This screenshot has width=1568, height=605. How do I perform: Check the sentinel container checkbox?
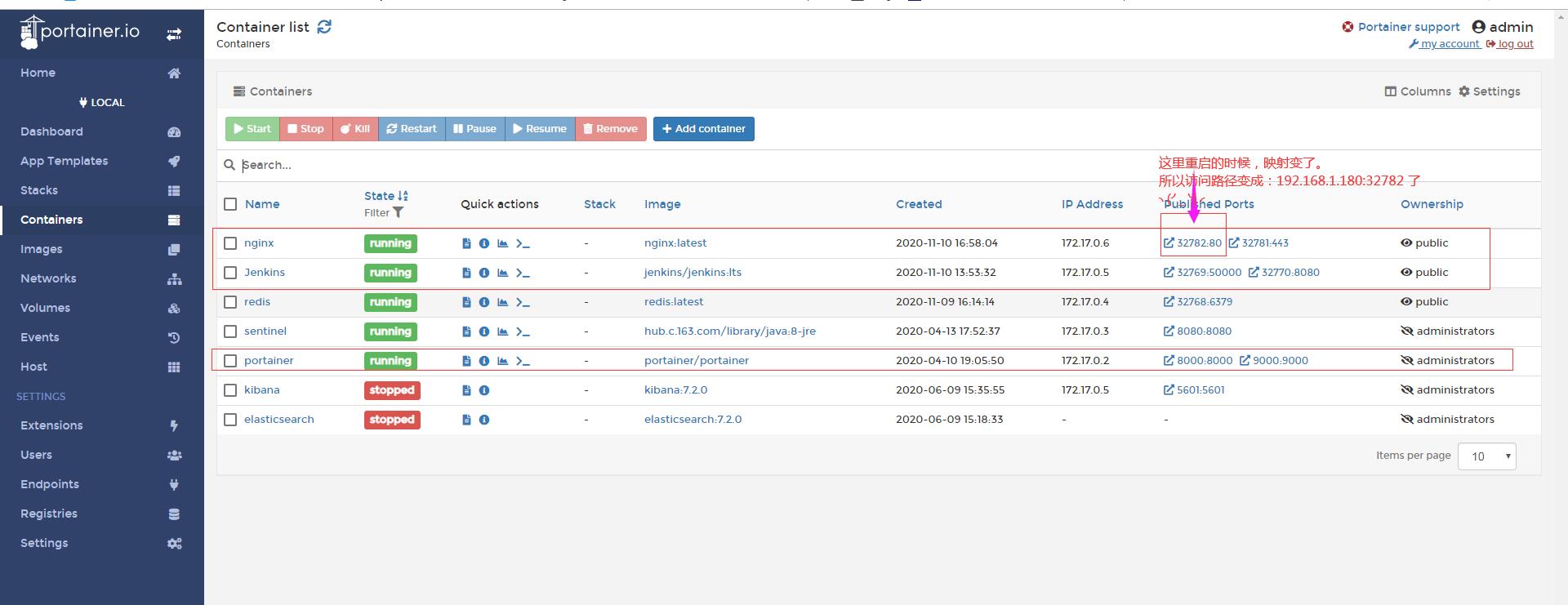tap(230, 331)
